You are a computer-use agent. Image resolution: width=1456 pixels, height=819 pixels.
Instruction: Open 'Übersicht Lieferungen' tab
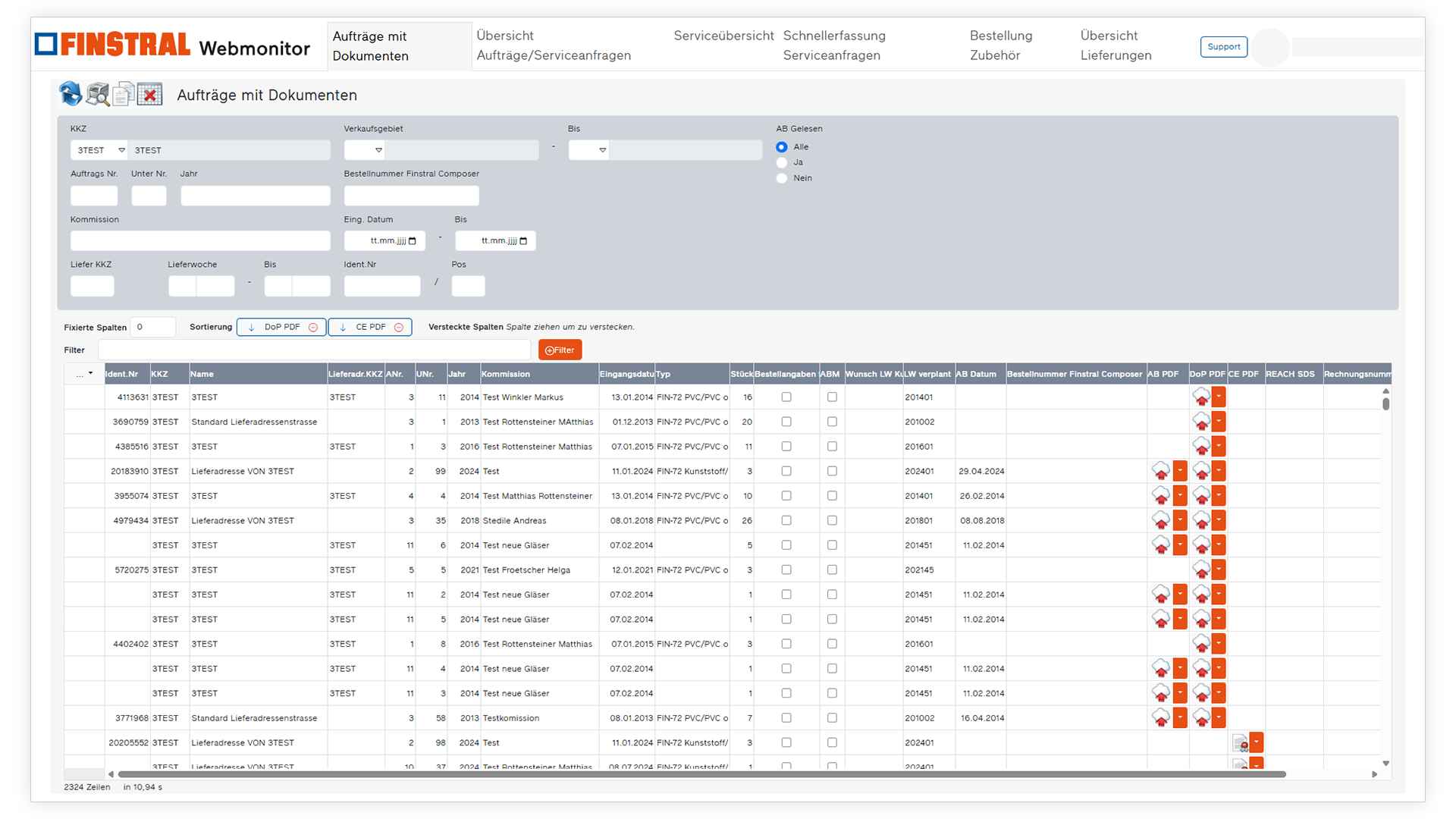tap(1116, 45)
